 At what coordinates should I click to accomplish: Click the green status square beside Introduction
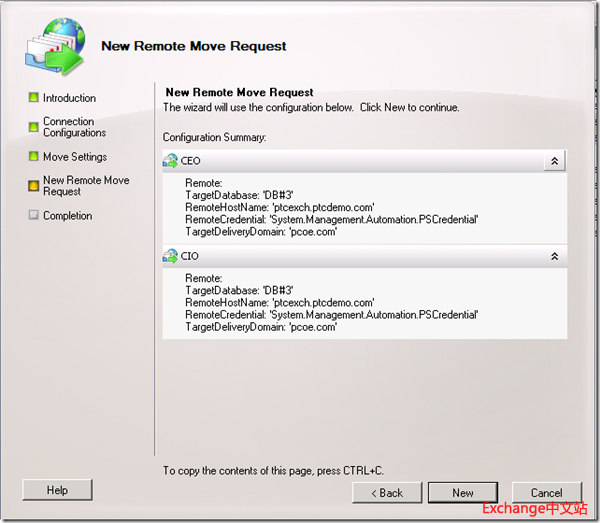click(33, 98)
